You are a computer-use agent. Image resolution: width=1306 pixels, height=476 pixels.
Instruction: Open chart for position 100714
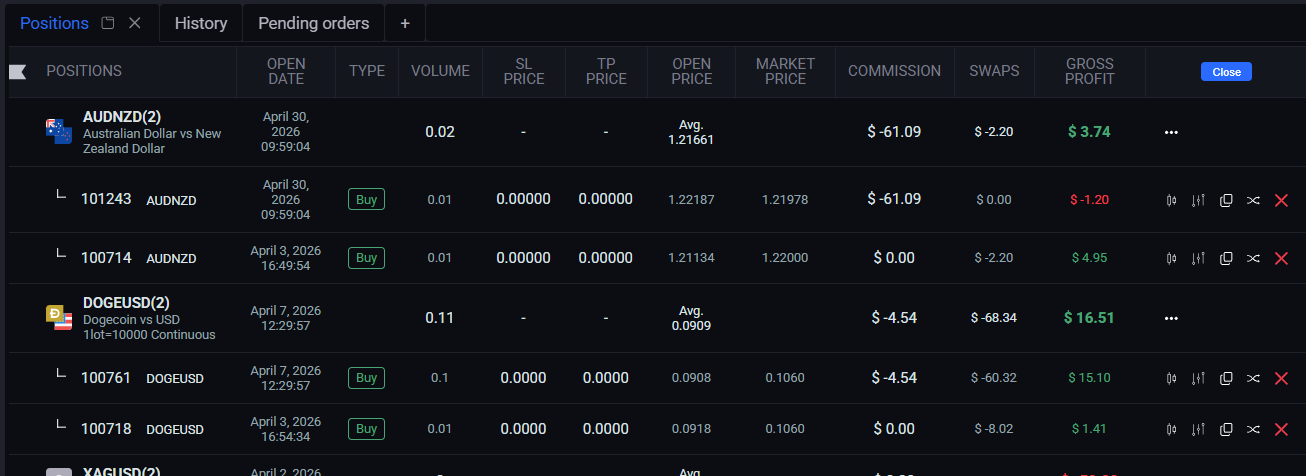pyautogui.click(x=1171, y=258)
